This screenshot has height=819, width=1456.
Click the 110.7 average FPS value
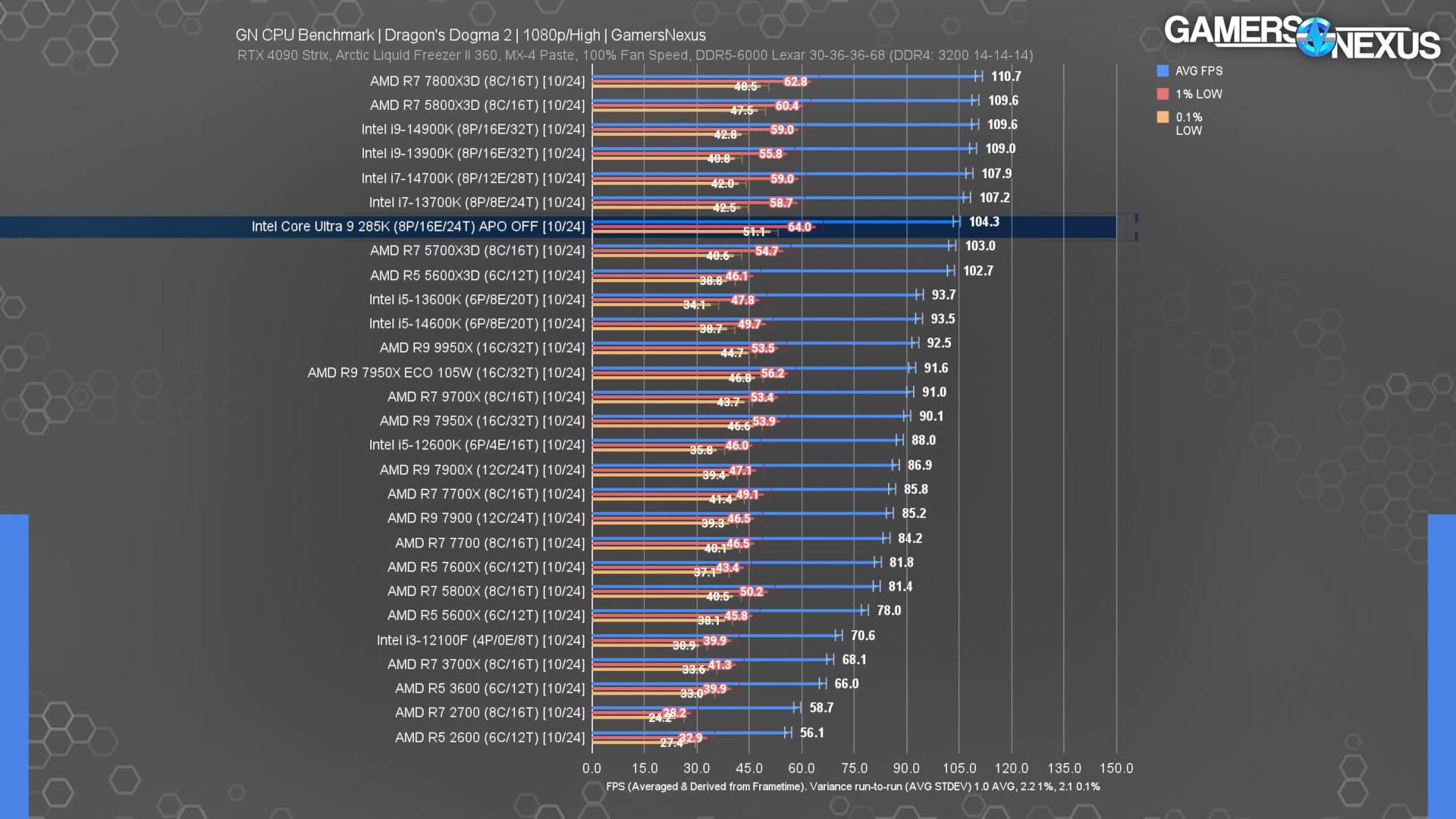click(1006, 77)
